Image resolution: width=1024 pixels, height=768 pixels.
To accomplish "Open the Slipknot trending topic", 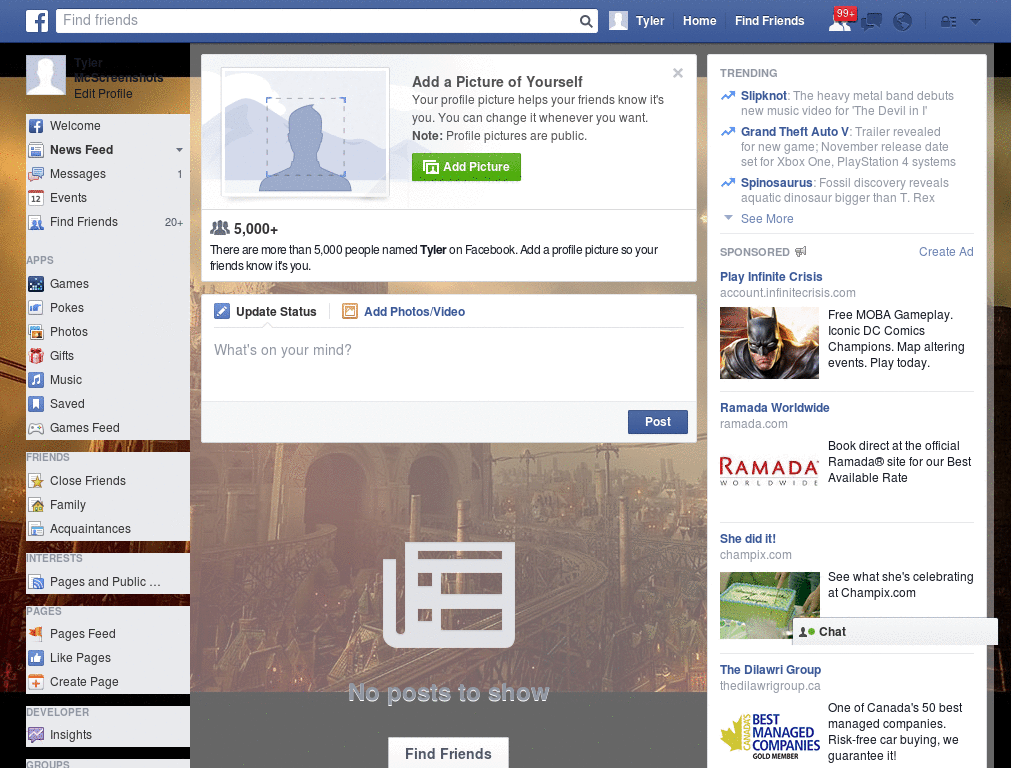I will click(x=763, y=96).
